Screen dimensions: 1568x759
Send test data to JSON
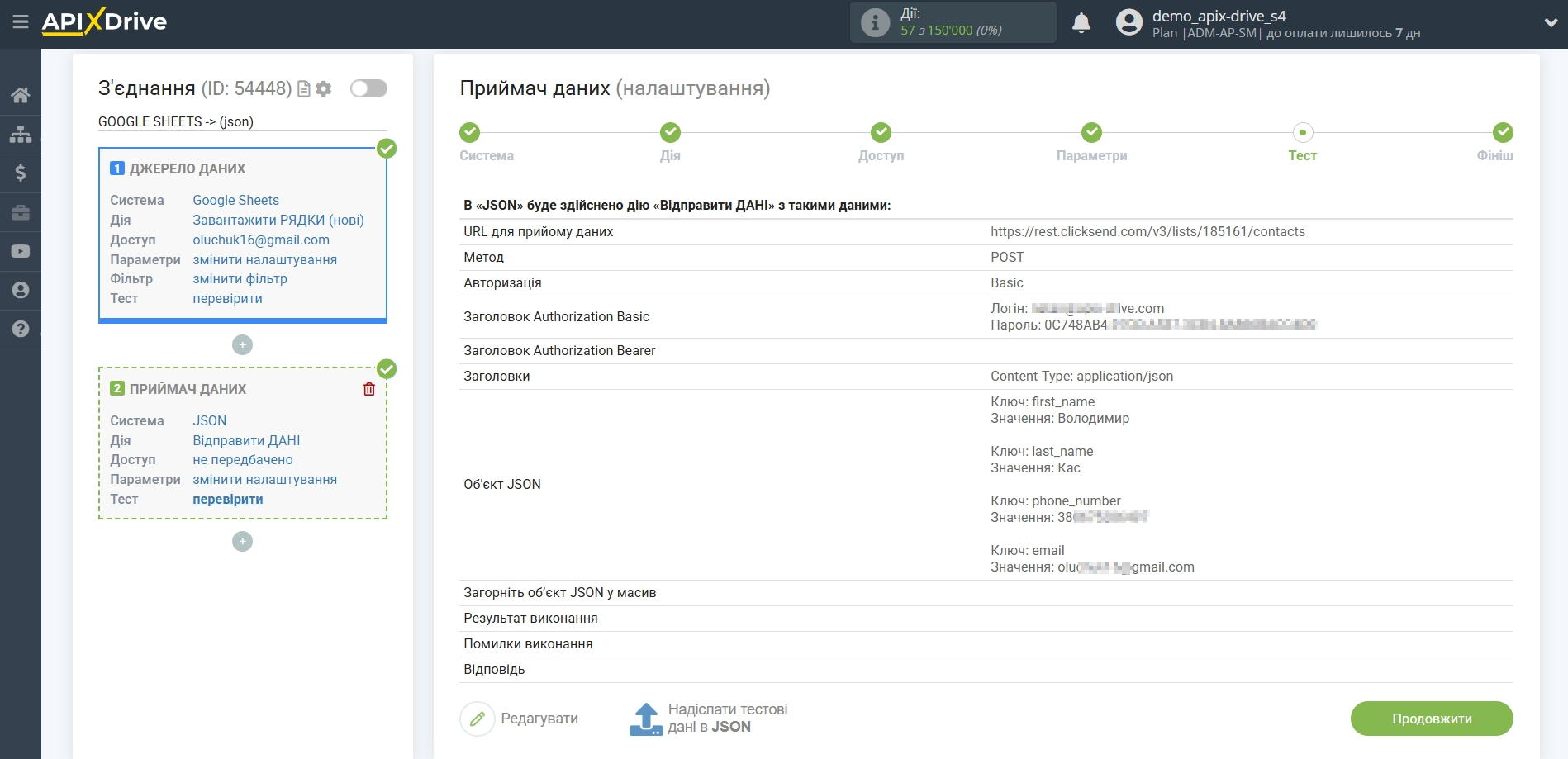click(x=727, y=719)
